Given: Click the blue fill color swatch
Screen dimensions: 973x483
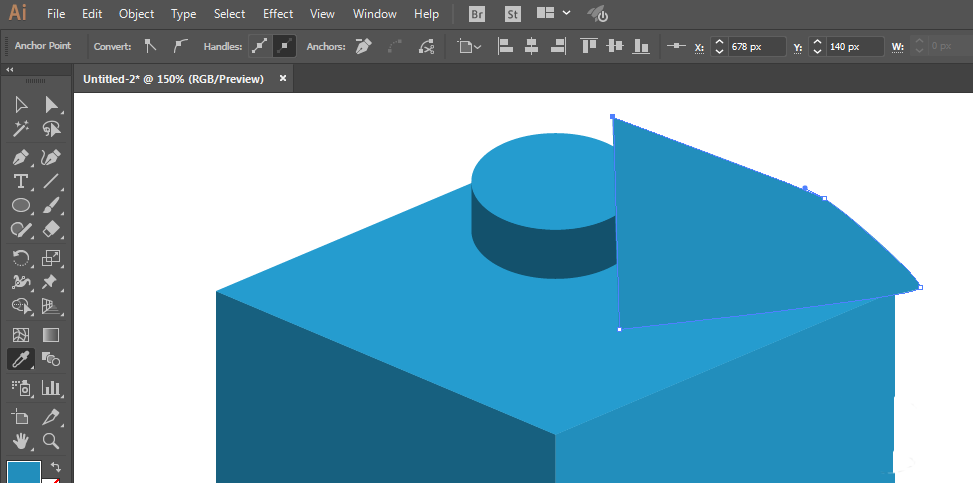Looking at the screenshot, I should [x=24, y=472].
